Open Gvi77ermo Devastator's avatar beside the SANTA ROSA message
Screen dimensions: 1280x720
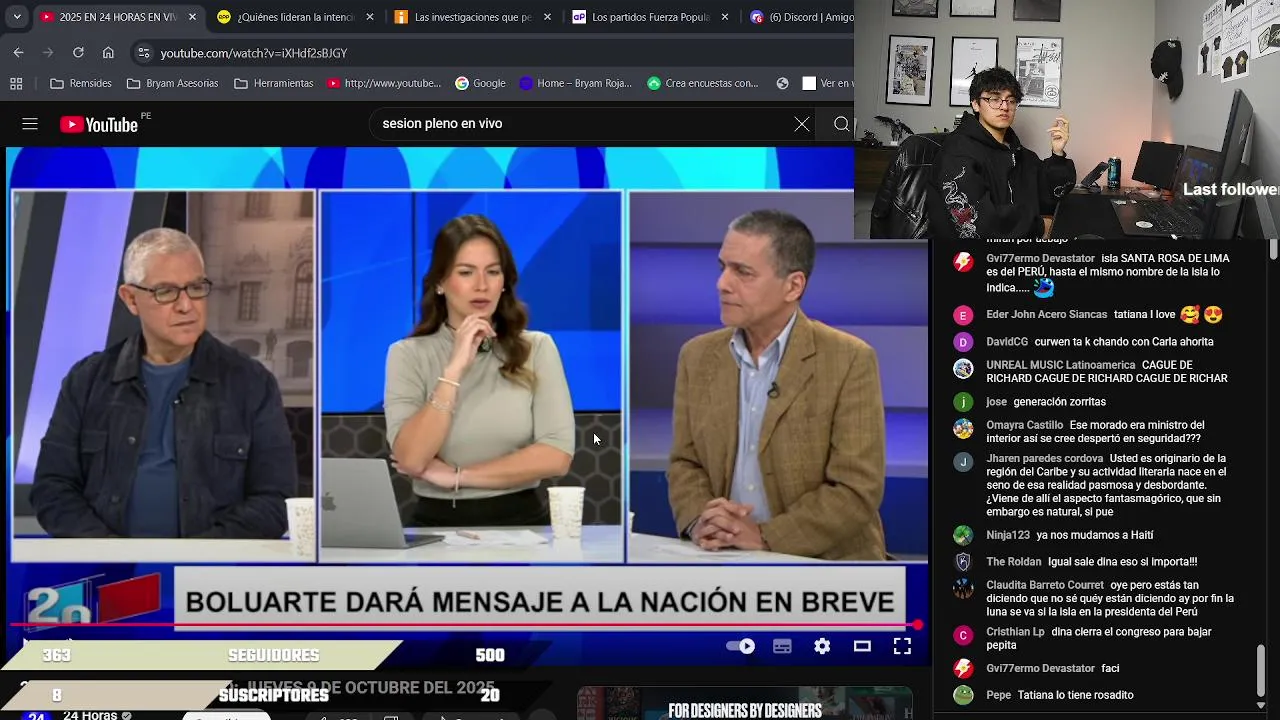963,262
